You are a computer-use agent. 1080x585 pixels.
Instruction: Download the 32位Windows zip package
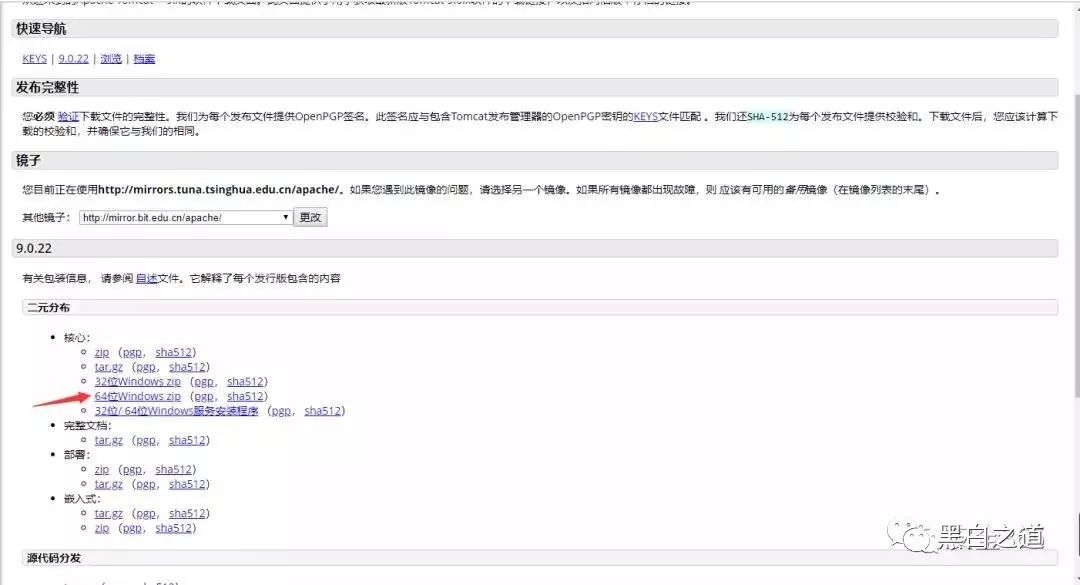138,381
